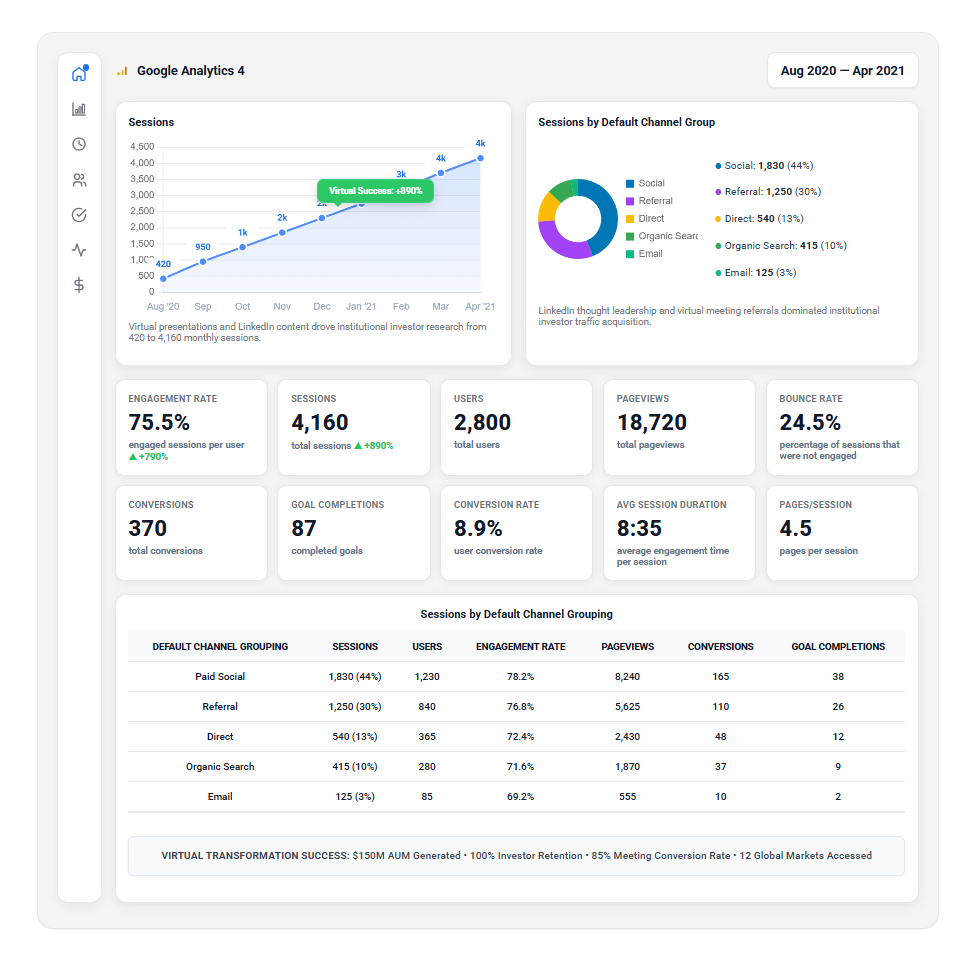Select the Paid Social row in table
Image resolution: width=976 pixels, height=976 pixels.
[220, 677]
